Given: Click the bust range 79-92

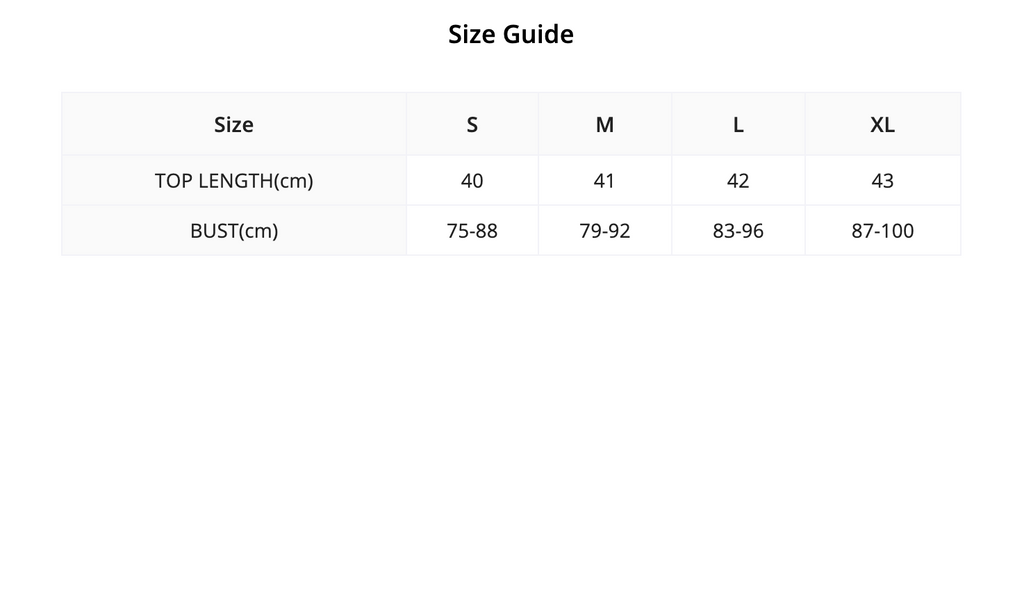Looking at the screenshot, I should click(605, 231).
